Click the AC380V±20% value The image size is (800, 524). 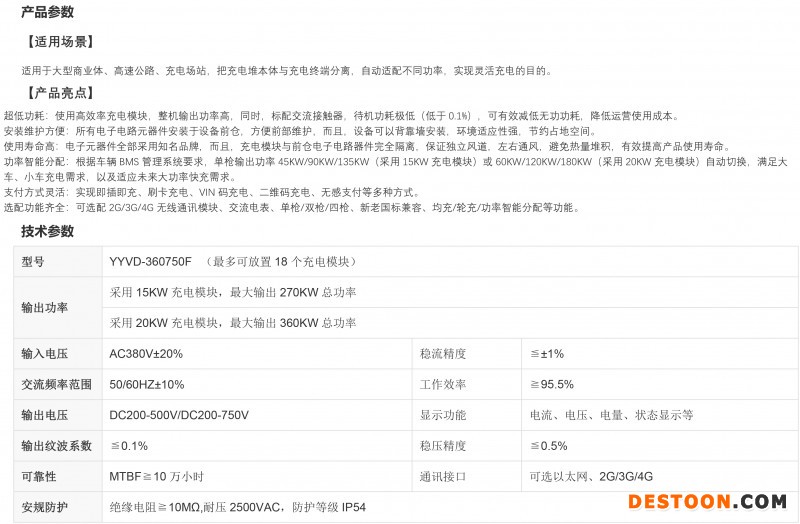pyautogui.click(x=146, y=354)
